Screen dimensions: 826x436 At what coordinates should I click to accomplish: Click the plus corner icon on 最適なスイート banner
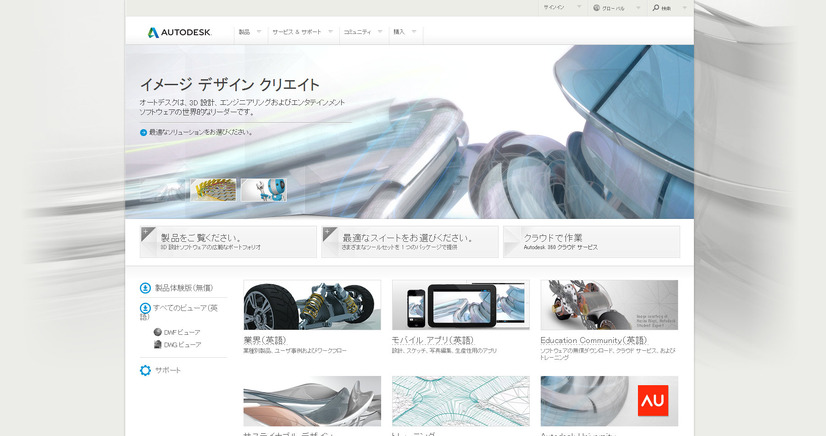pos(328,233)
